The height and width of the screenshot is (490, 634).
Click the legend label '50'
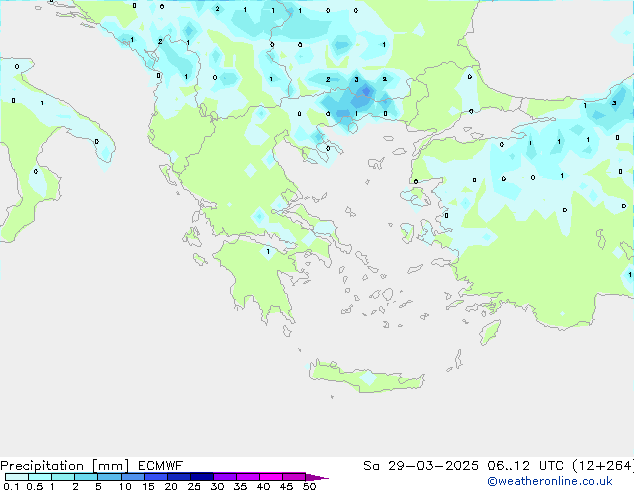[x=309, y=486]
